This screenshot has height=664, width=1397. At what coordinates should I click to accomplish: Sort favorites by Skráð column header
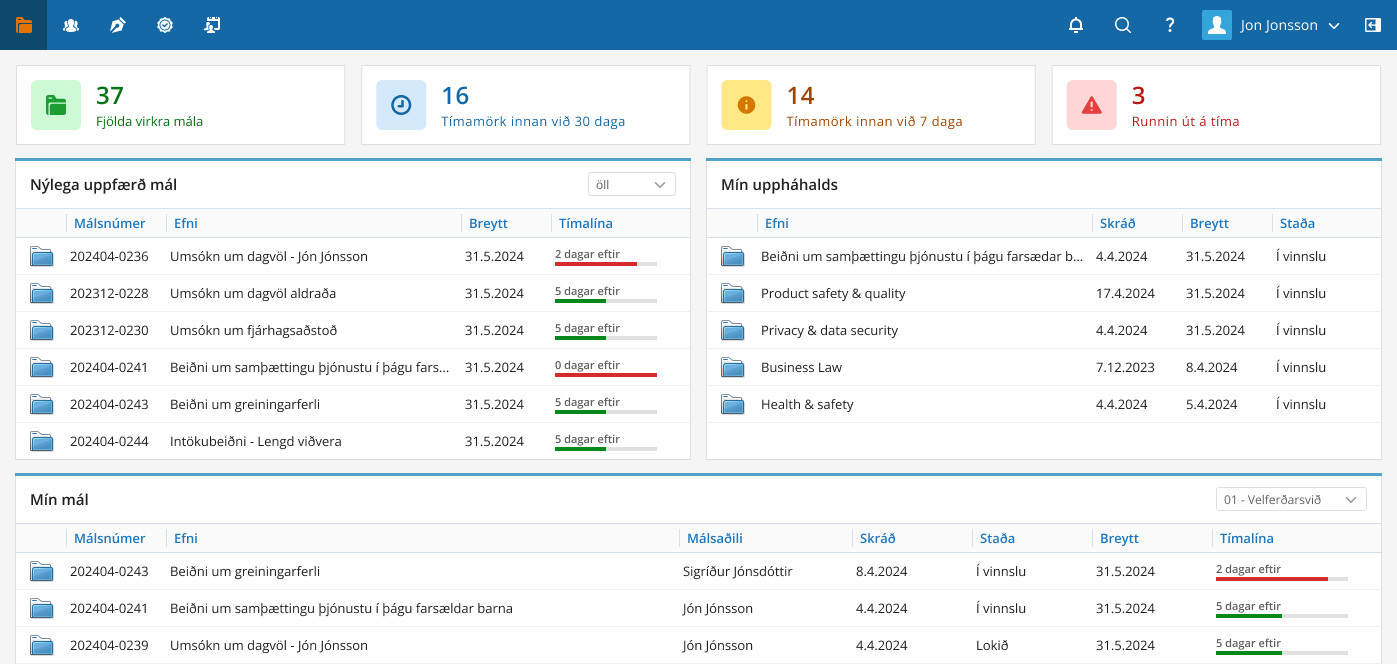pos(1117,223)
